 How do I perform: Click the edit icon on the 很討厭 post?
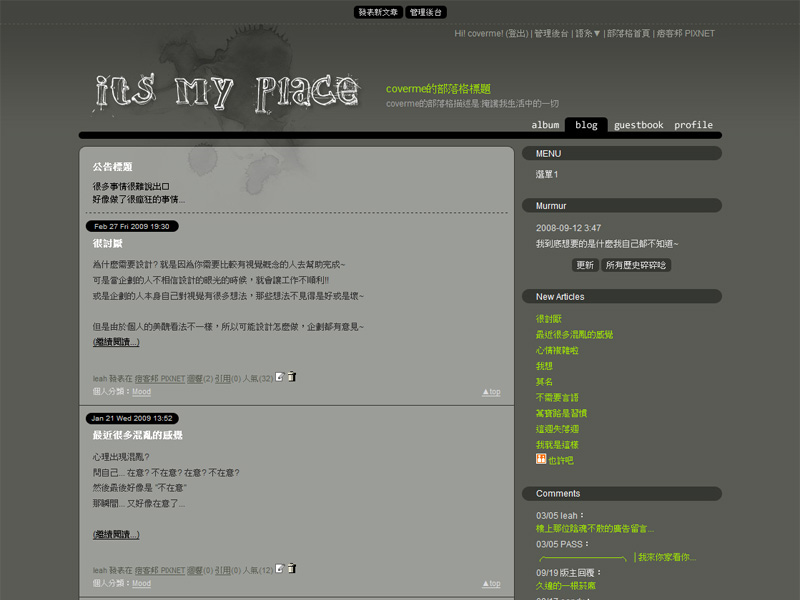pyautogui.click(x=280, y=377)
